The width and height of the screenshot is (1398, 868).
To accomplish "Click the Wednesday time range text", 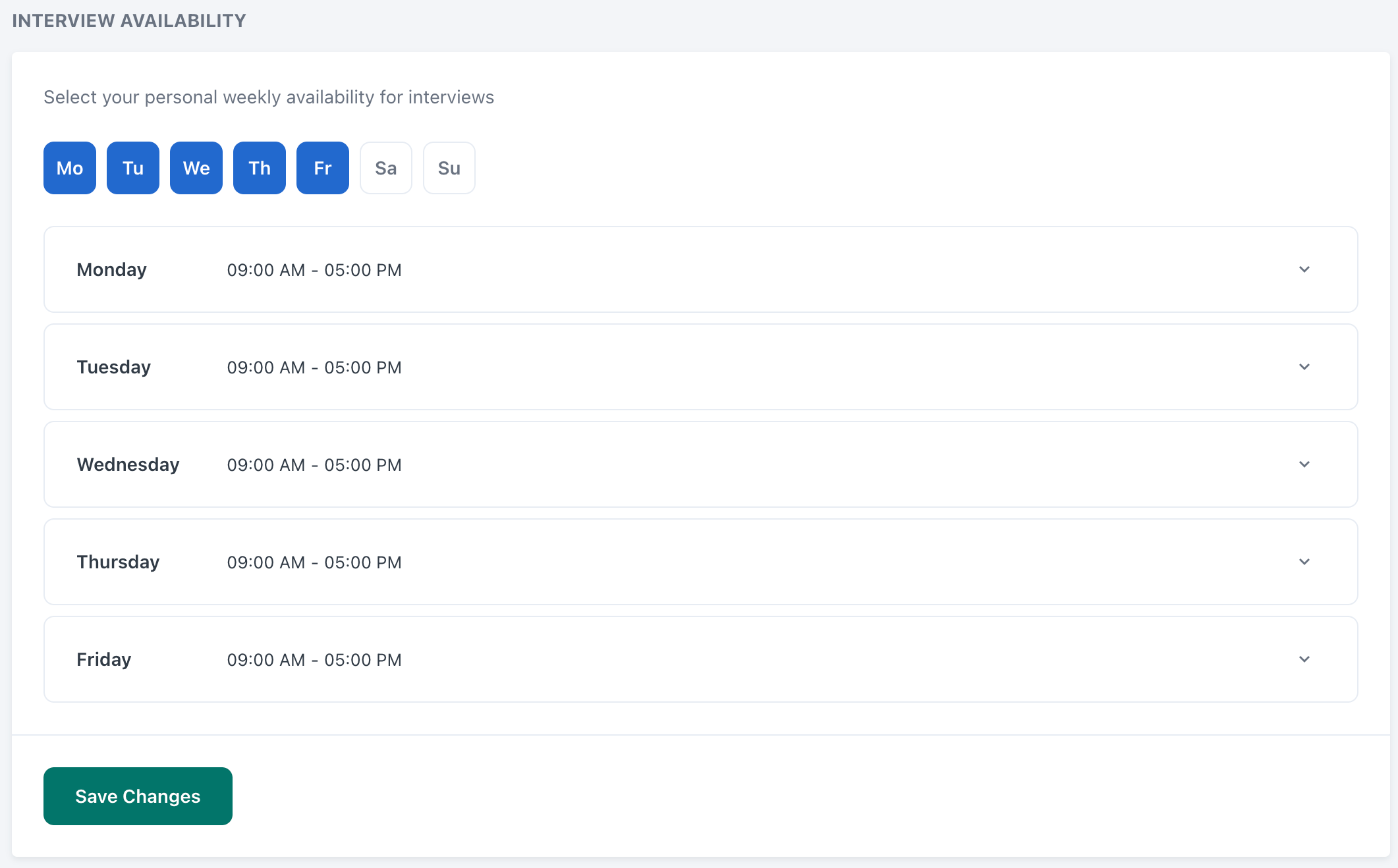I will coord(314,464).
